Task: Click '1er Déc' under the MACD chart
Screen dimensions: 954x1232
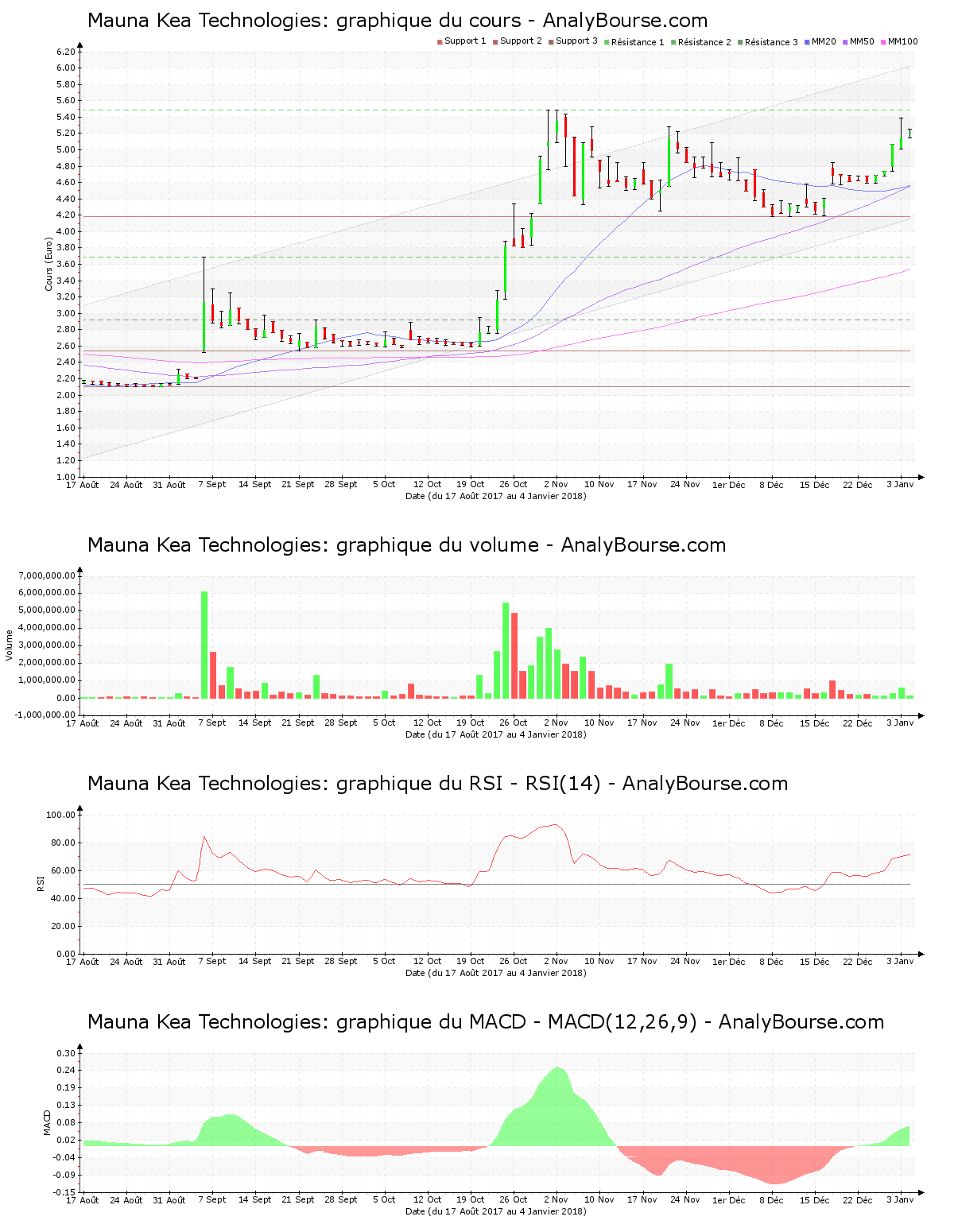Action: coord(728,1199)
